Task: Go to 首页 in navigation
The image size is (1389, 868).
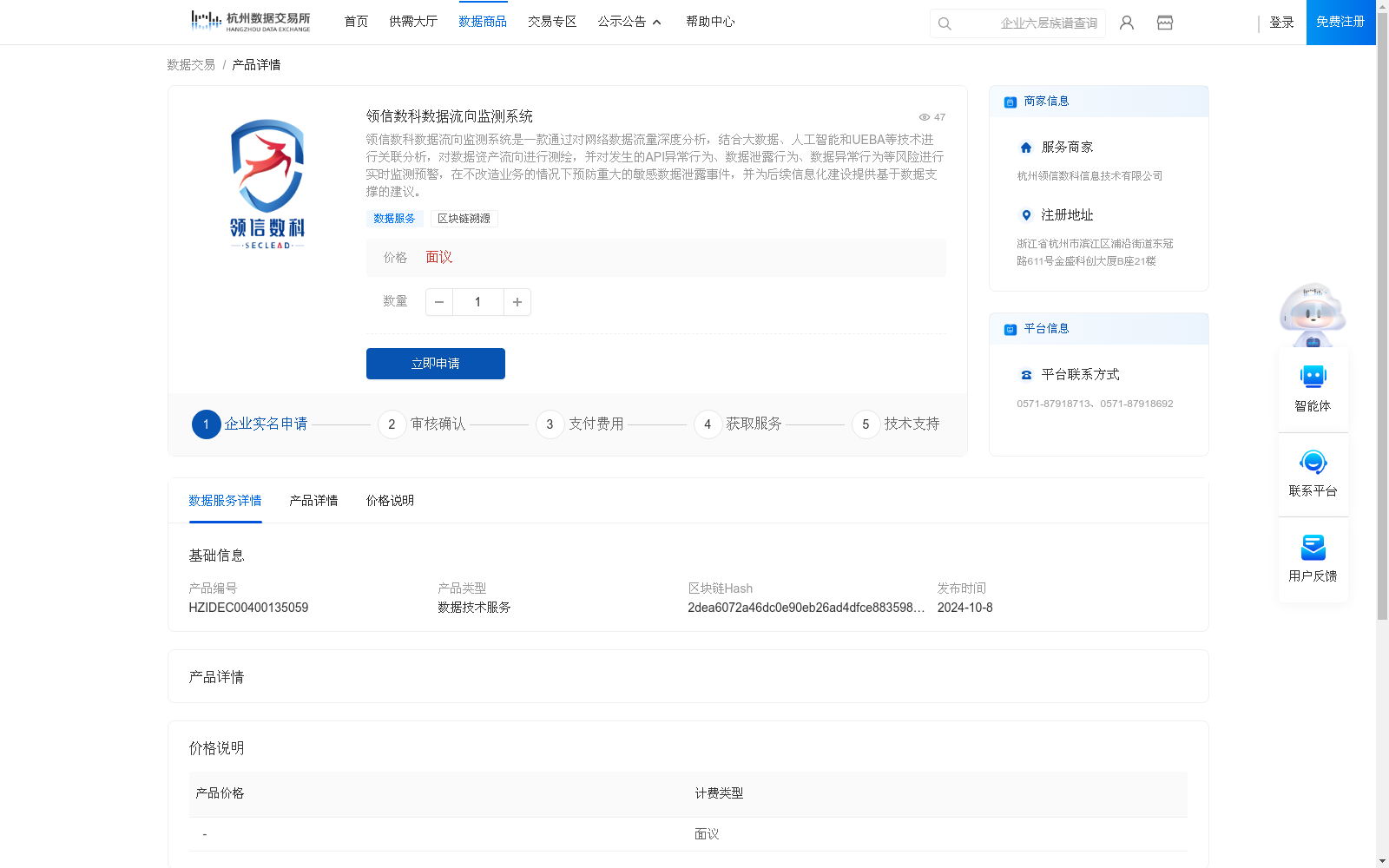Action: (356, 22)
